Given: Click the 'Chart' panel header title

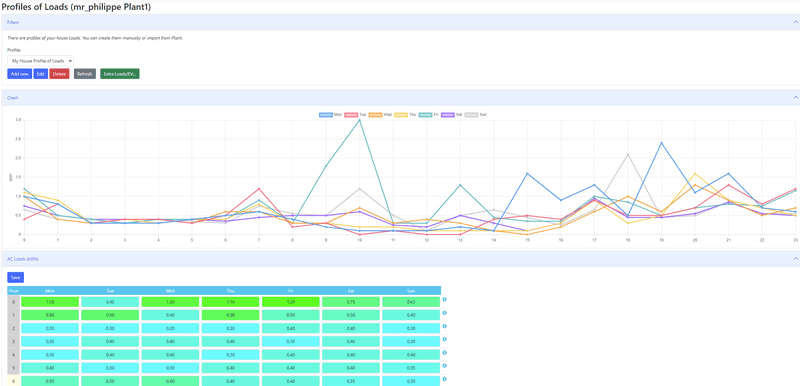Looking at the screenshot, I should click(13, 97).
